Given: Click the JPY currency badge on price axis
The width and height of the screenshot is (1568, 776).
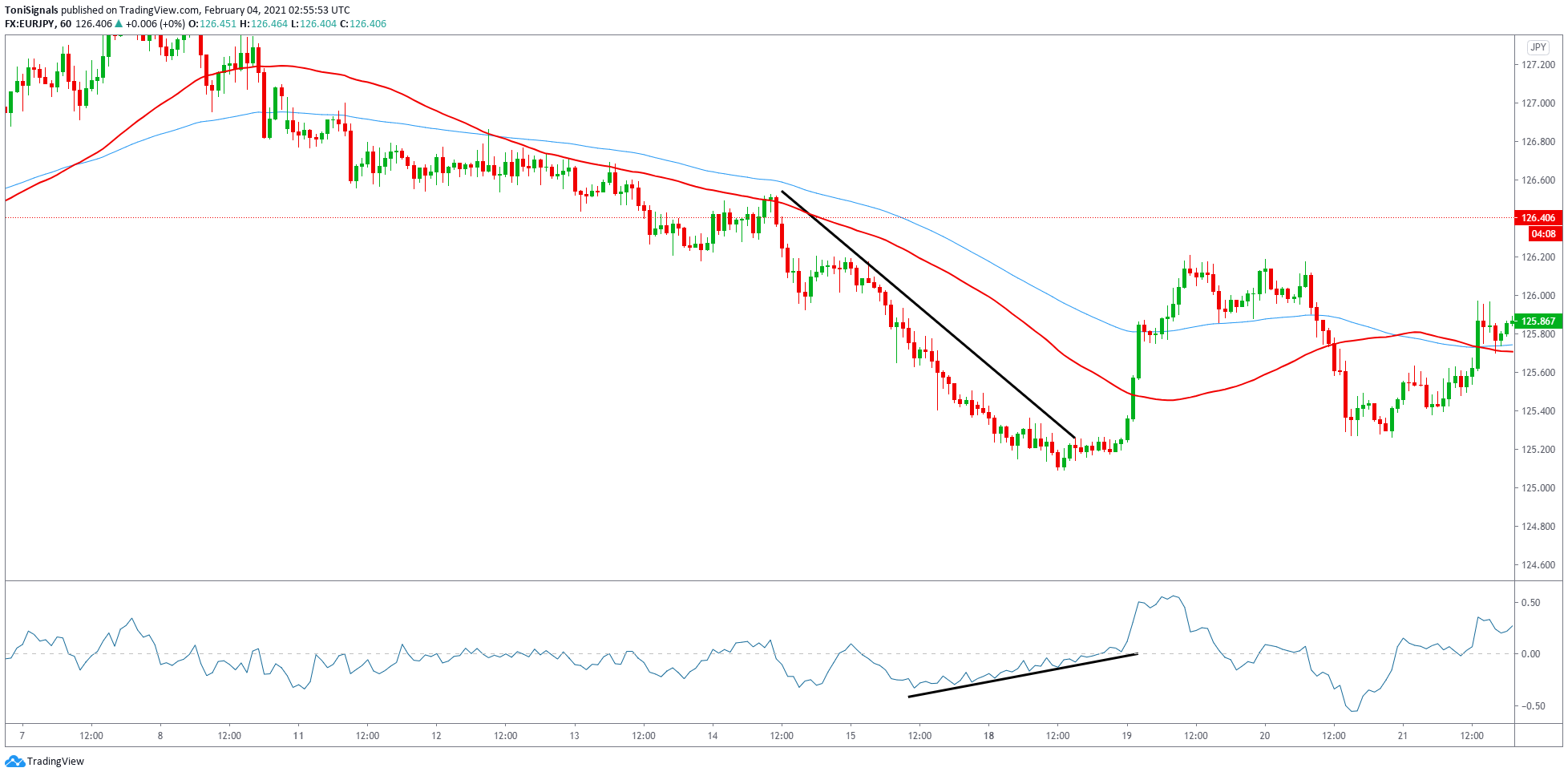Looking at the screenshot, I should (1538, 47).
